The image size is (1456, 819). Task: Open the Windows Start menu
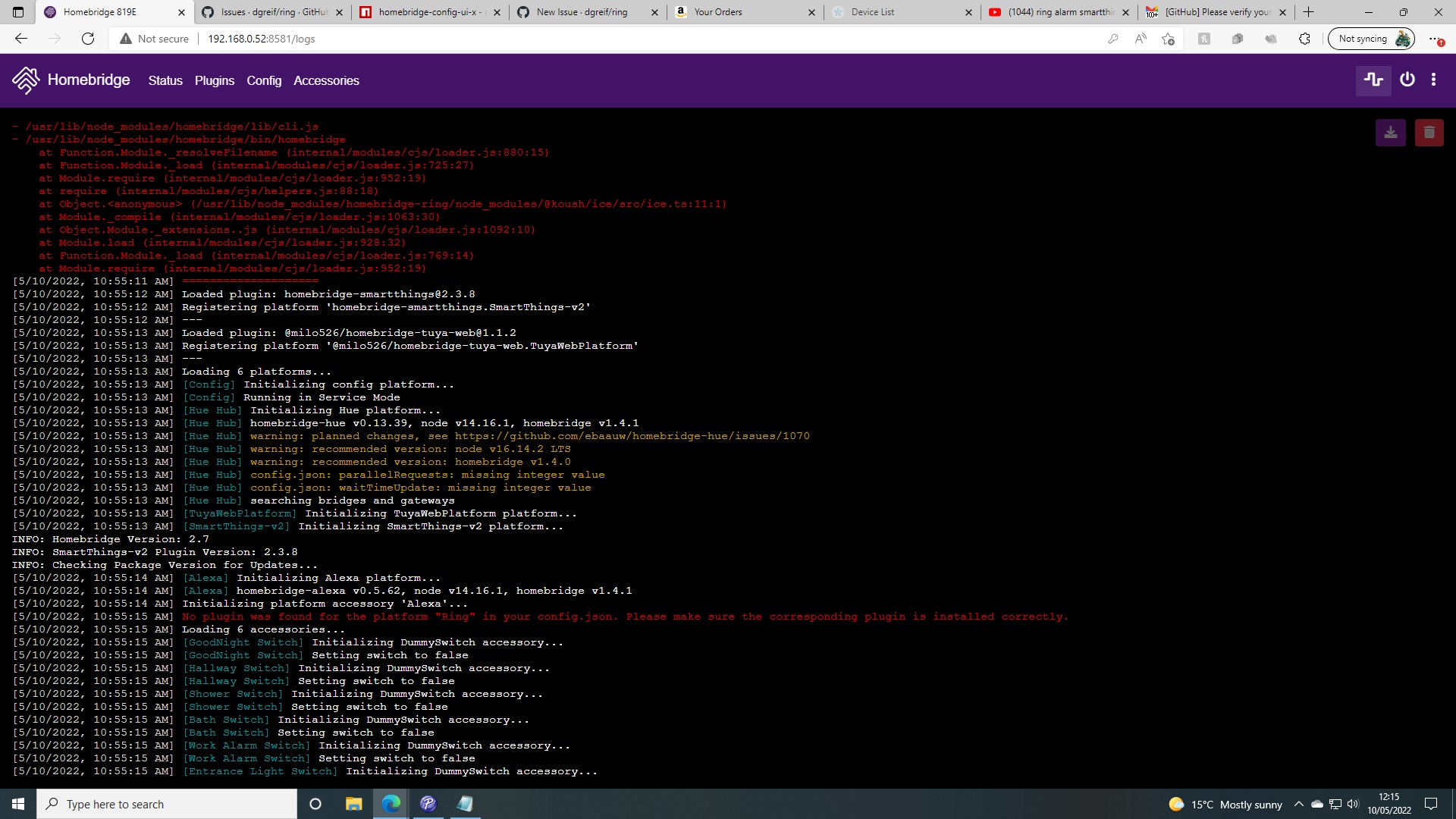click(18, 804)
